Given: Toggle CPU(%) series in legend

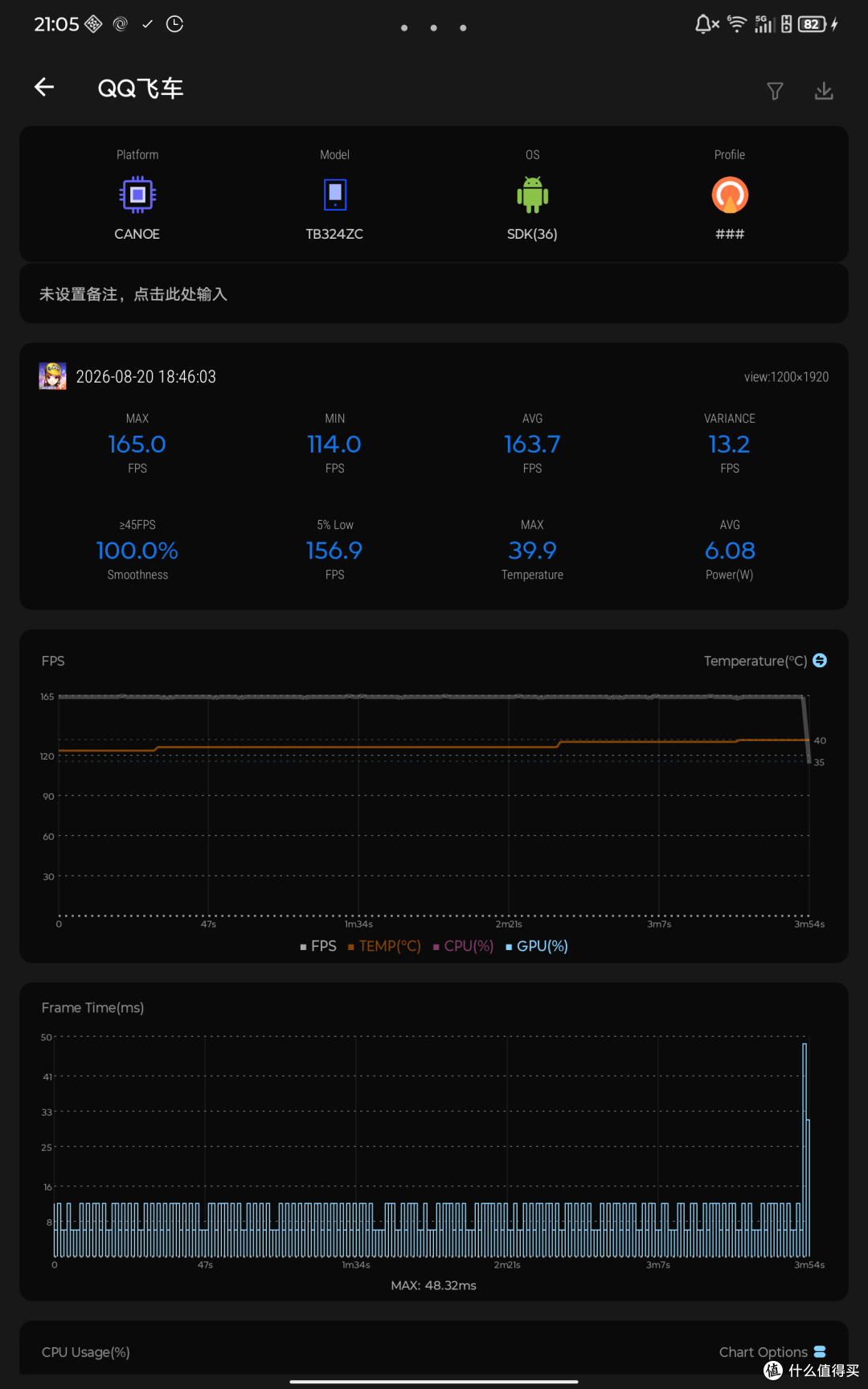Looking at the screenshot, I should [x=463, y=946].
